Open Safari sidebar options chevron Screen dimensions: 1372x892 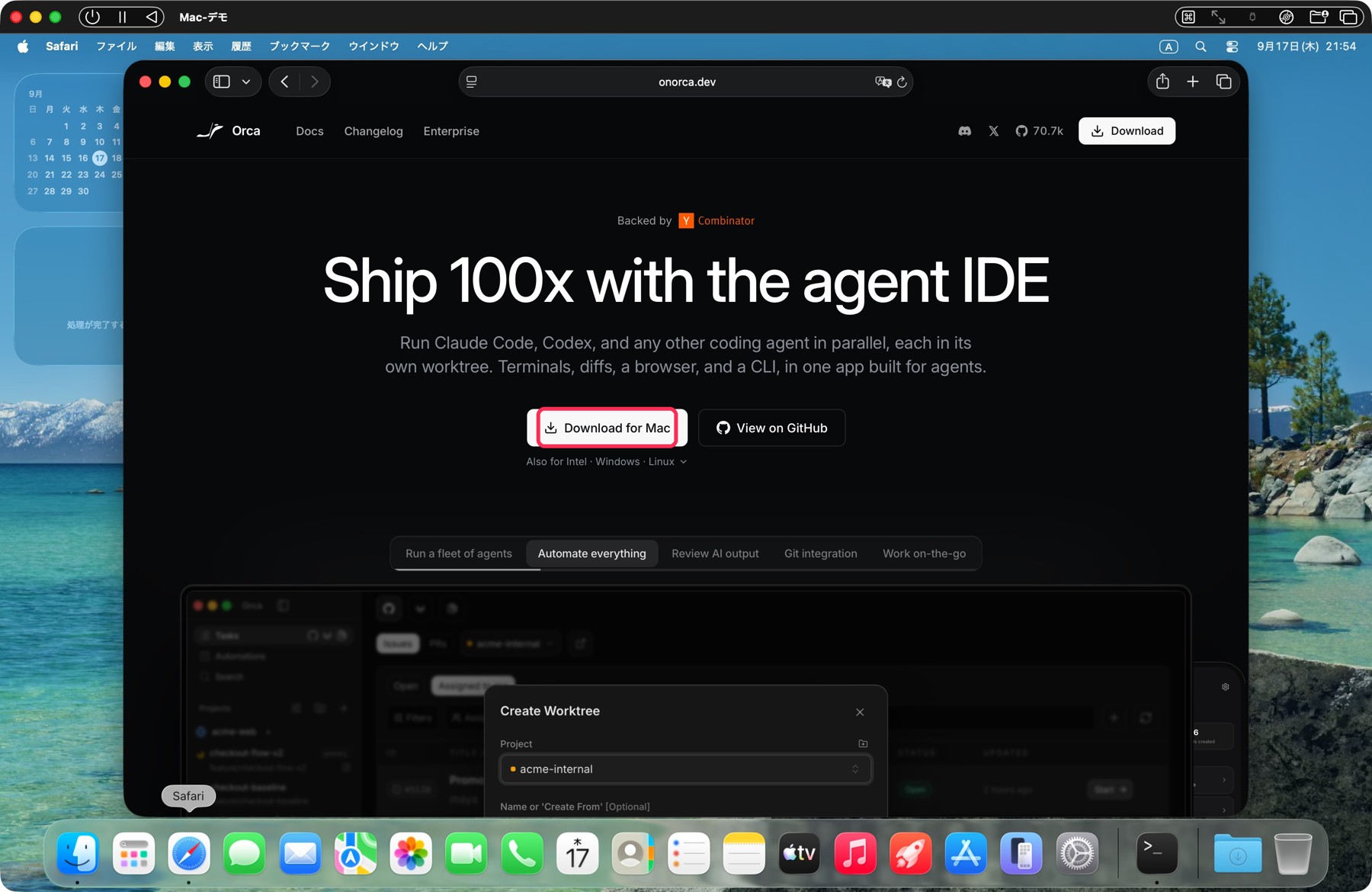pyautogui.click(x=246, y=82)
